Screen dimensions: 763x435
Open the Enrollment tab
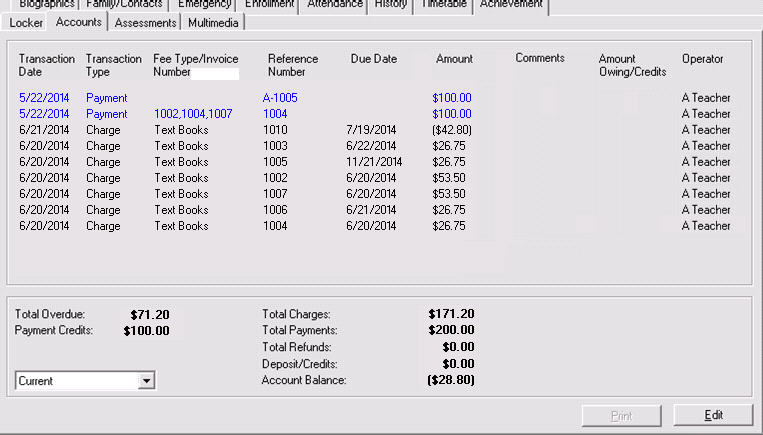pyautogui.click(x=270, y=4)
